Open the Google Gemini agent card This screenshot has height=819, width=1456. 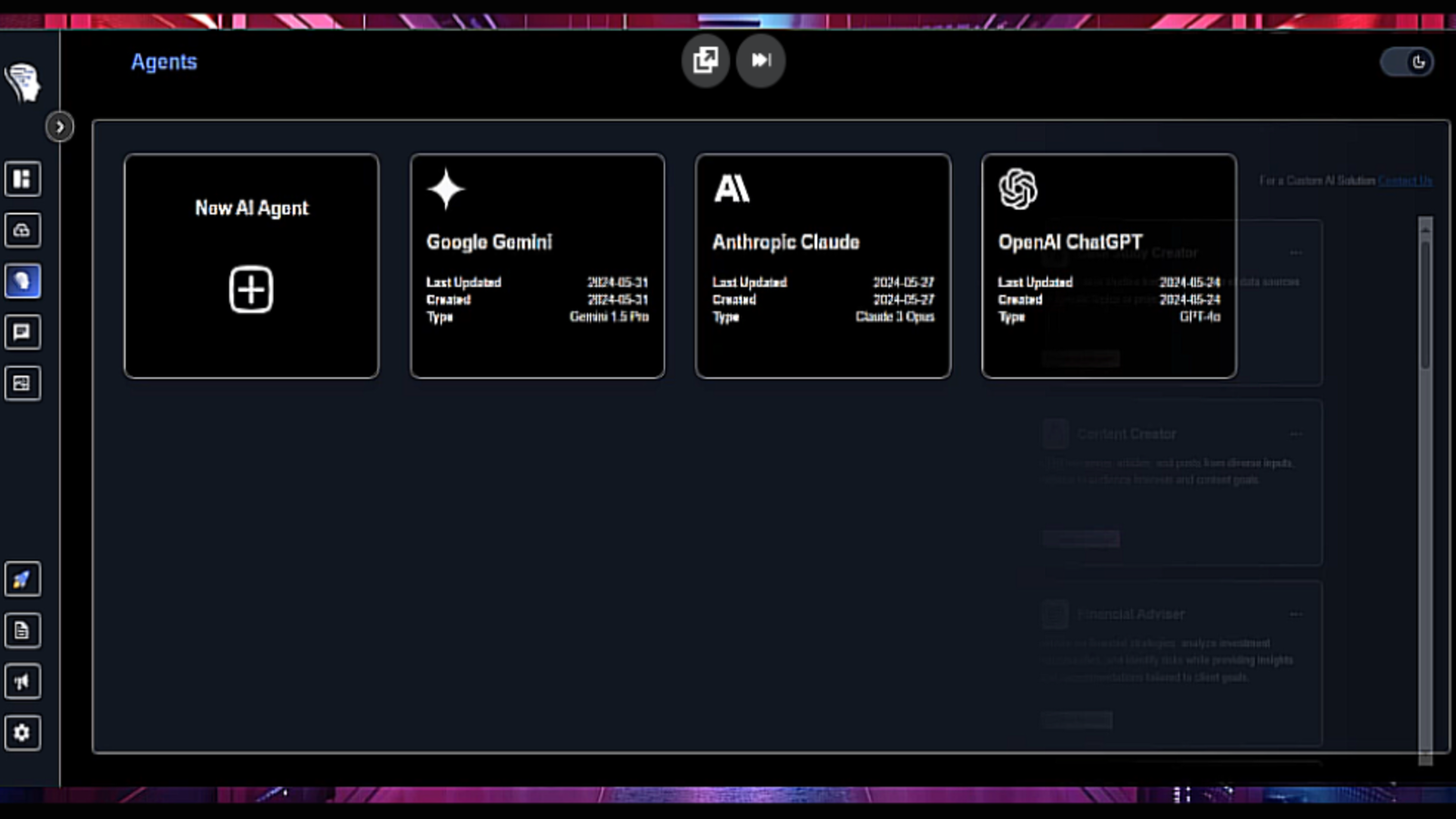point(537,266)
